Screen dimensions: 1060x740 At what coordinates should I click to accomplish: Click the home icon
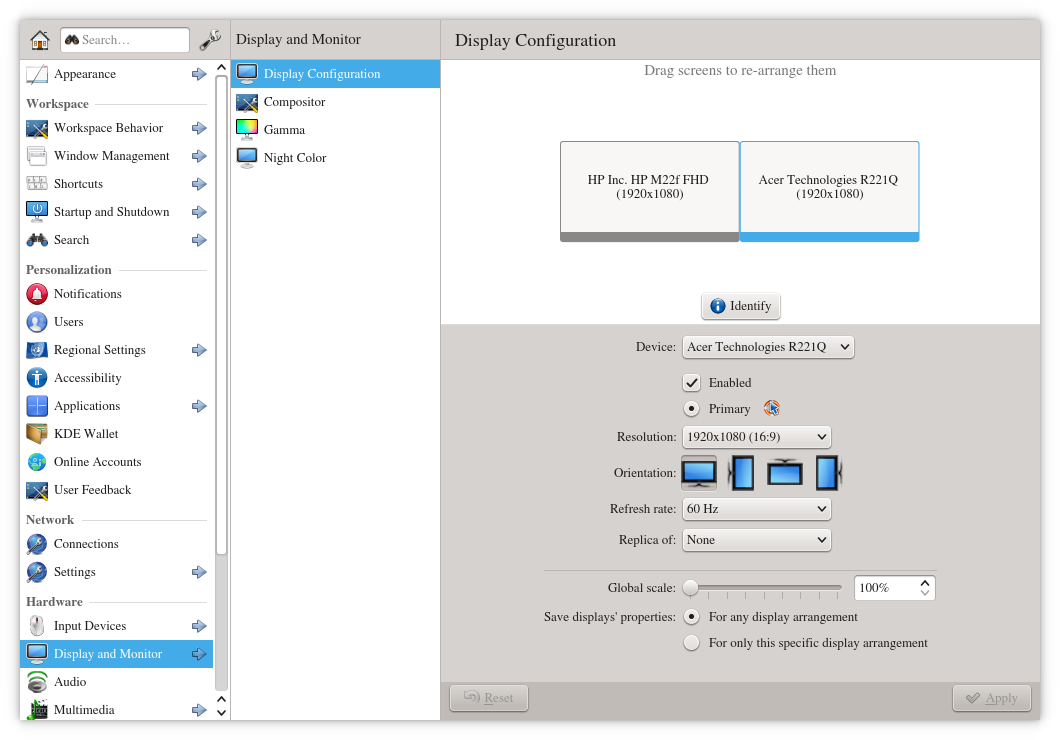pyautogui.click(x=40, y=40)
